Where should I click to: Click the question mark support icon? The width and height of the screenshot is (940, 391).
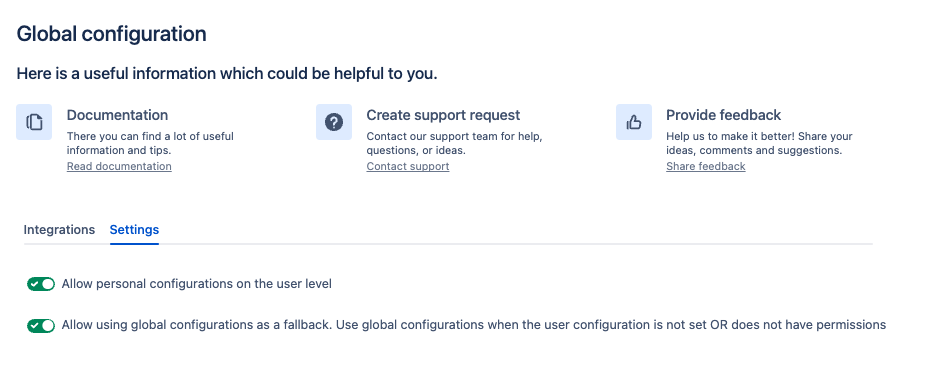pyautogui.click(x=334, y=122)
